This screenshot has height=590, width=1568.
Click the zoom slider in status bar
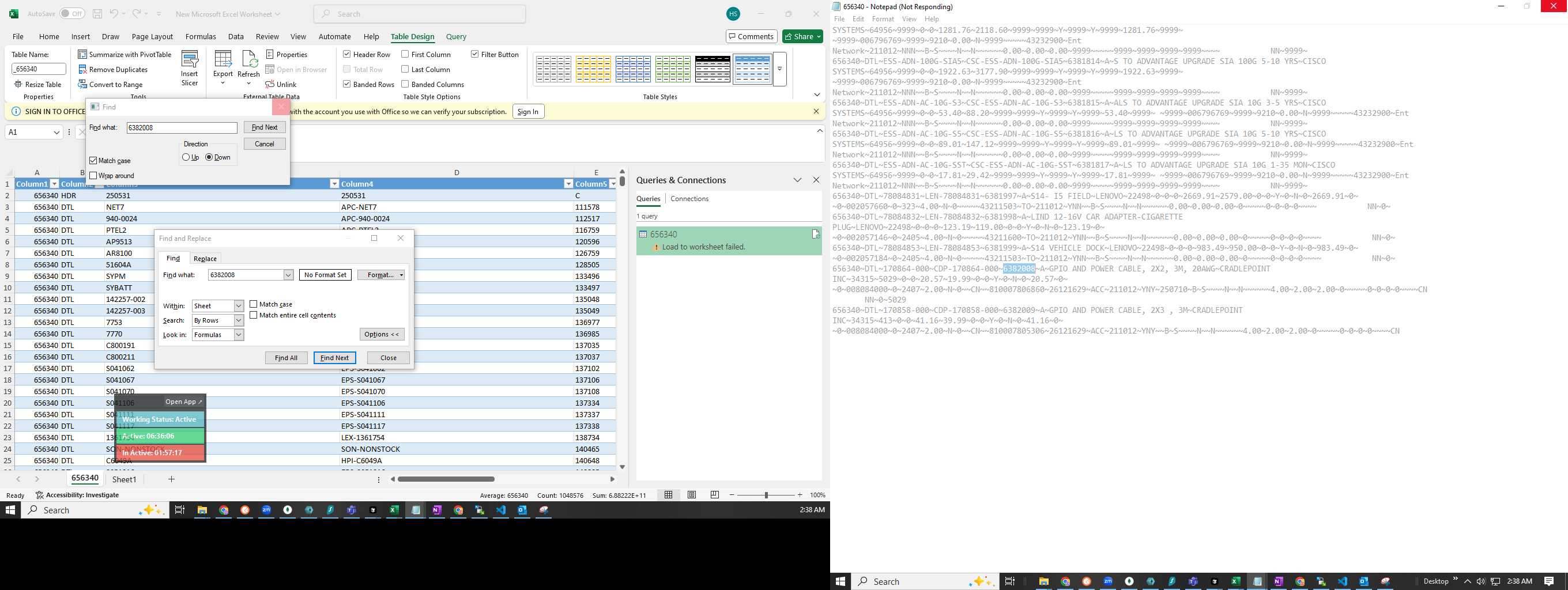coord(766,495)
